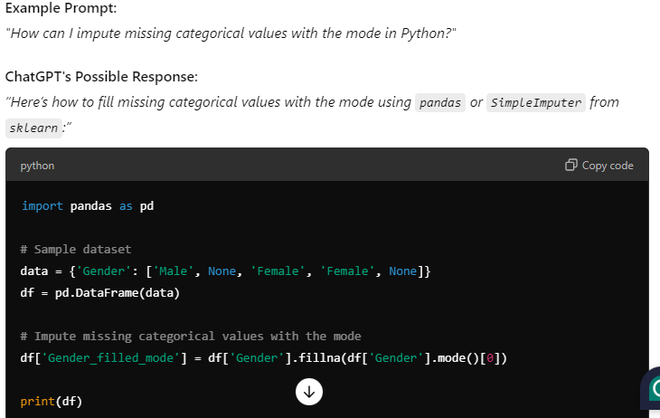Click the inline 'pandas' code tag
This screenshot has height=418, width=660.
click(440, 102)
